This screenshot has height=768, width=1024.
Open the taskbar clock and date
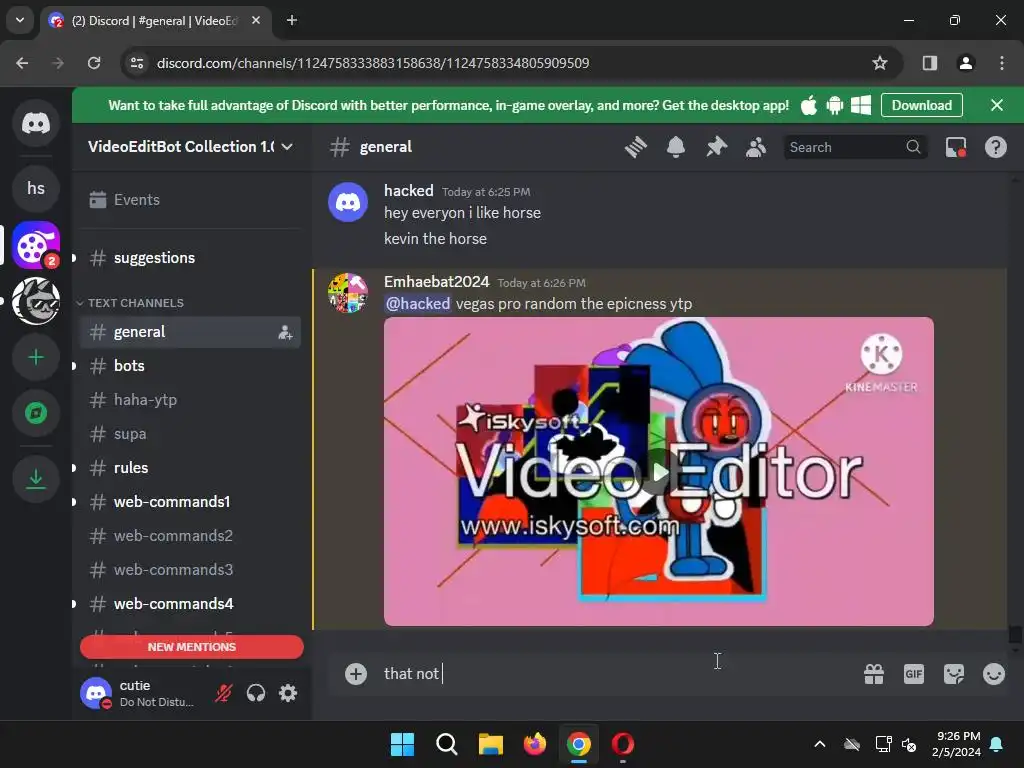(x=956, y=744)
